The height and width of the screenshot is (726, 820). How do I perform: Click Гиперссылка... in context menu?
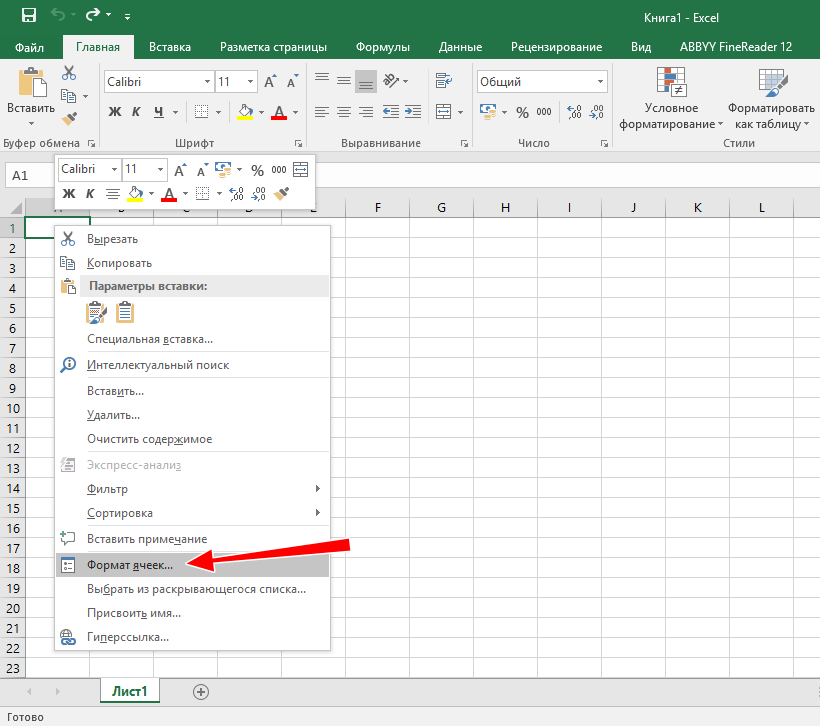point(192,637)
